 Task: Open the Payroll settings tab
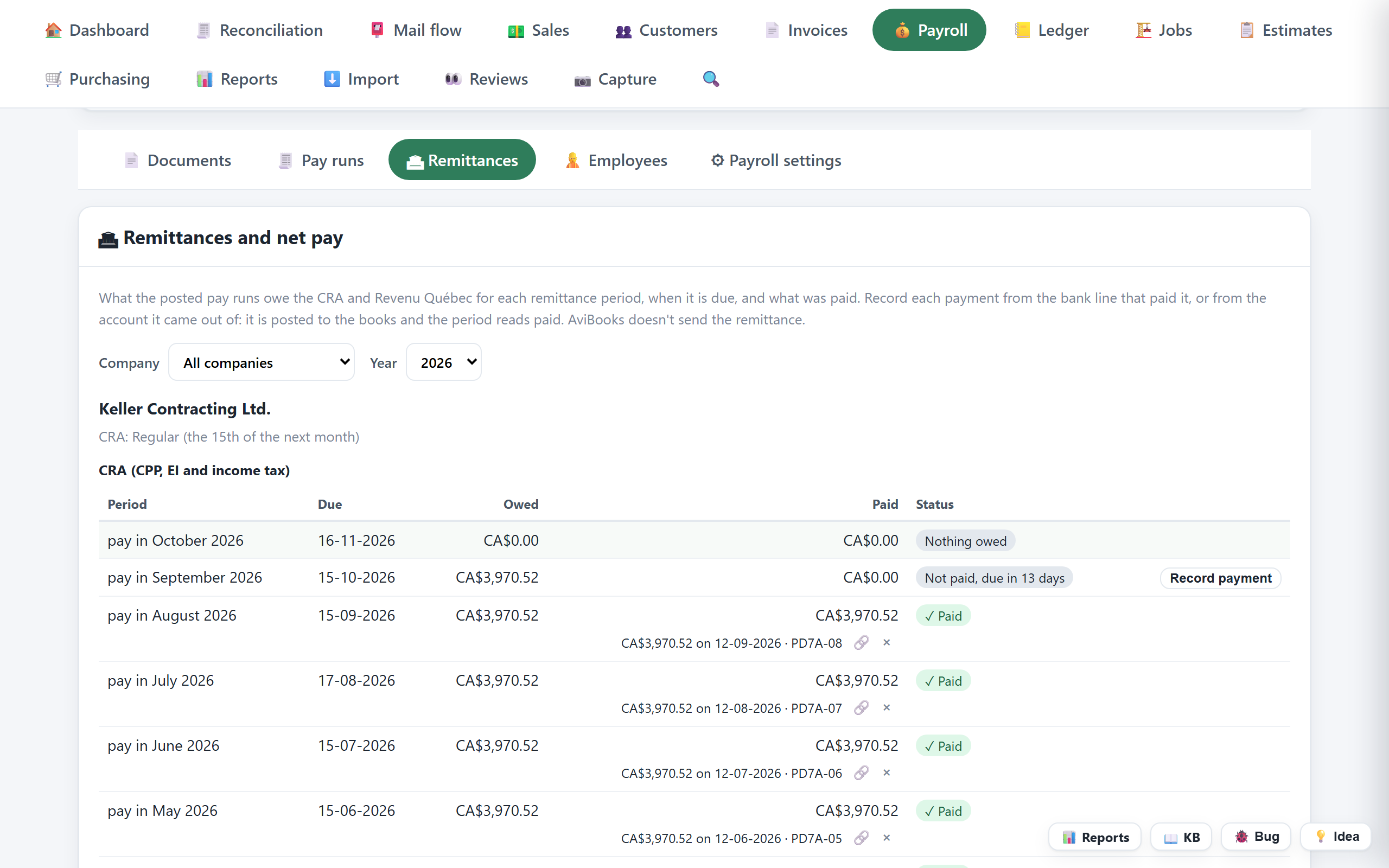click(776, 160)
